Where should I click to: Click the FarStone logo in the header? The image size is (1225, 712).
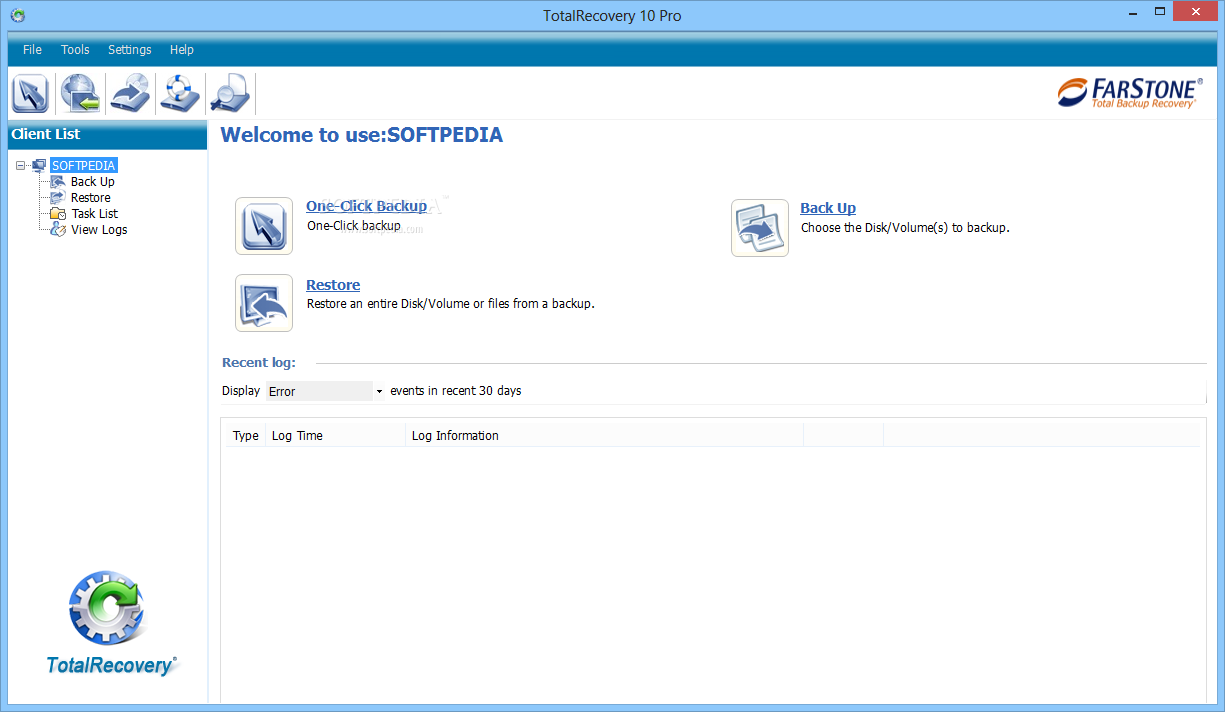[x=1129, y=93]
